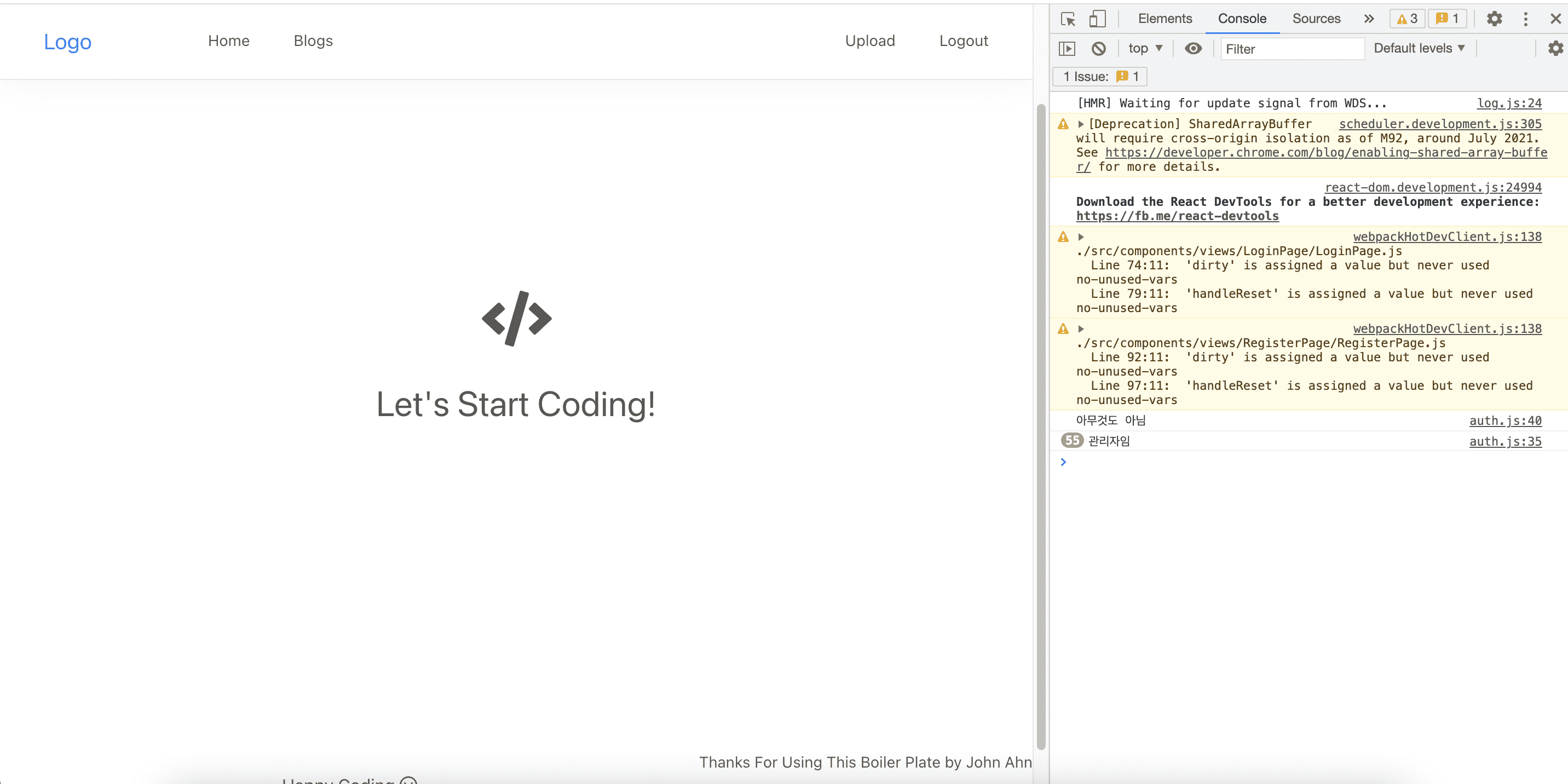Expand the Deprecation SharedArrayBuffer warning
Screen dimensions: 1568x784
click(x=1081, y=124)
